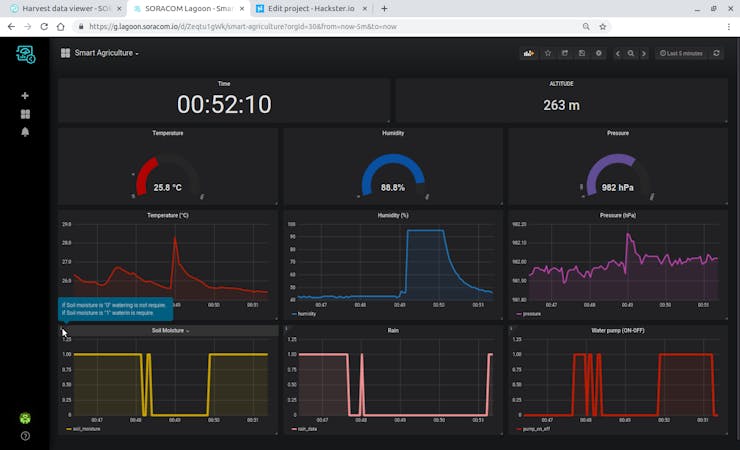The image size is (740, 450).
Task: Click the Pressure gauge panel title
Action: tap(618, 133)
